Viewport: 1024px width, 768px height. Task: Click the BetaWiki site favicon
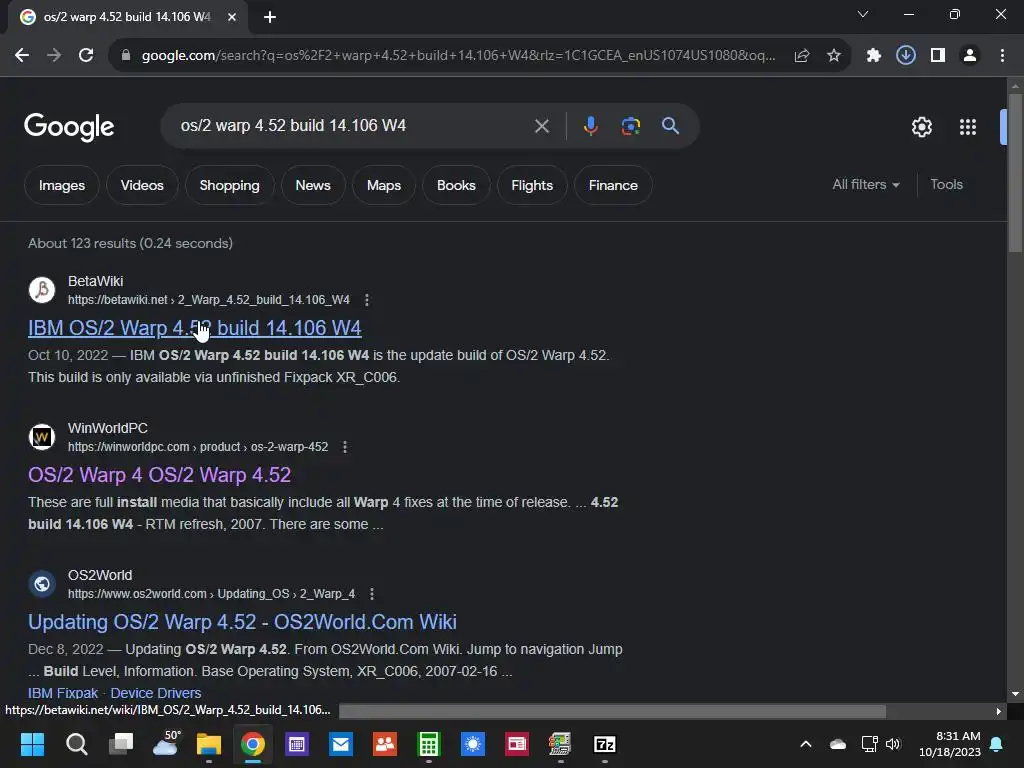pos(42,290)
